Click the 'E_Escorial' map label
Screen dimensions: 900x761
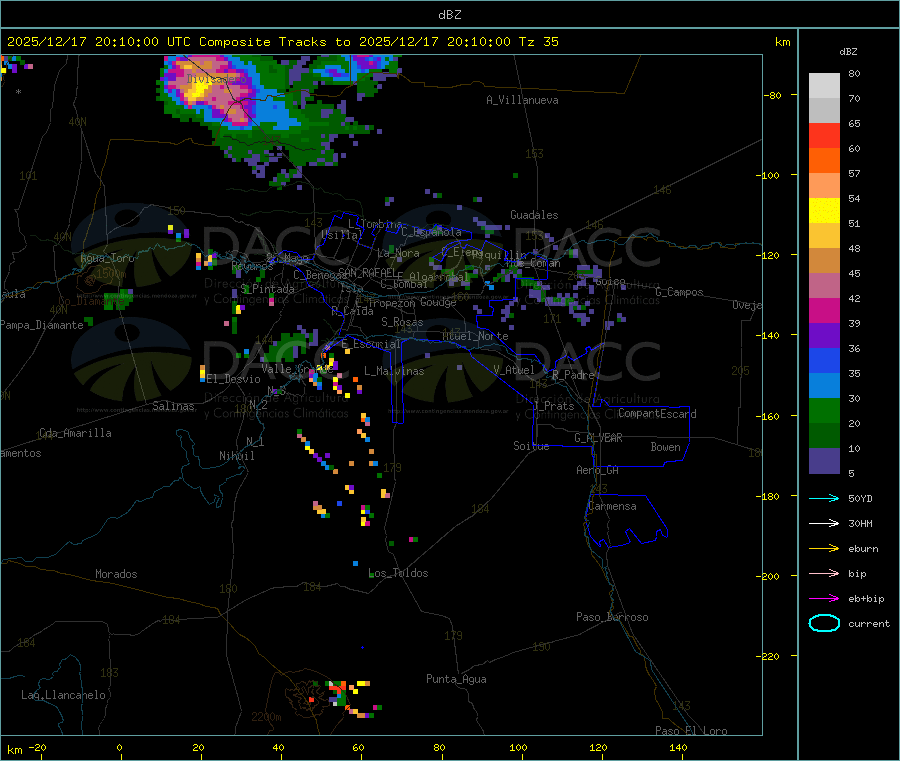tap(371, 344)
